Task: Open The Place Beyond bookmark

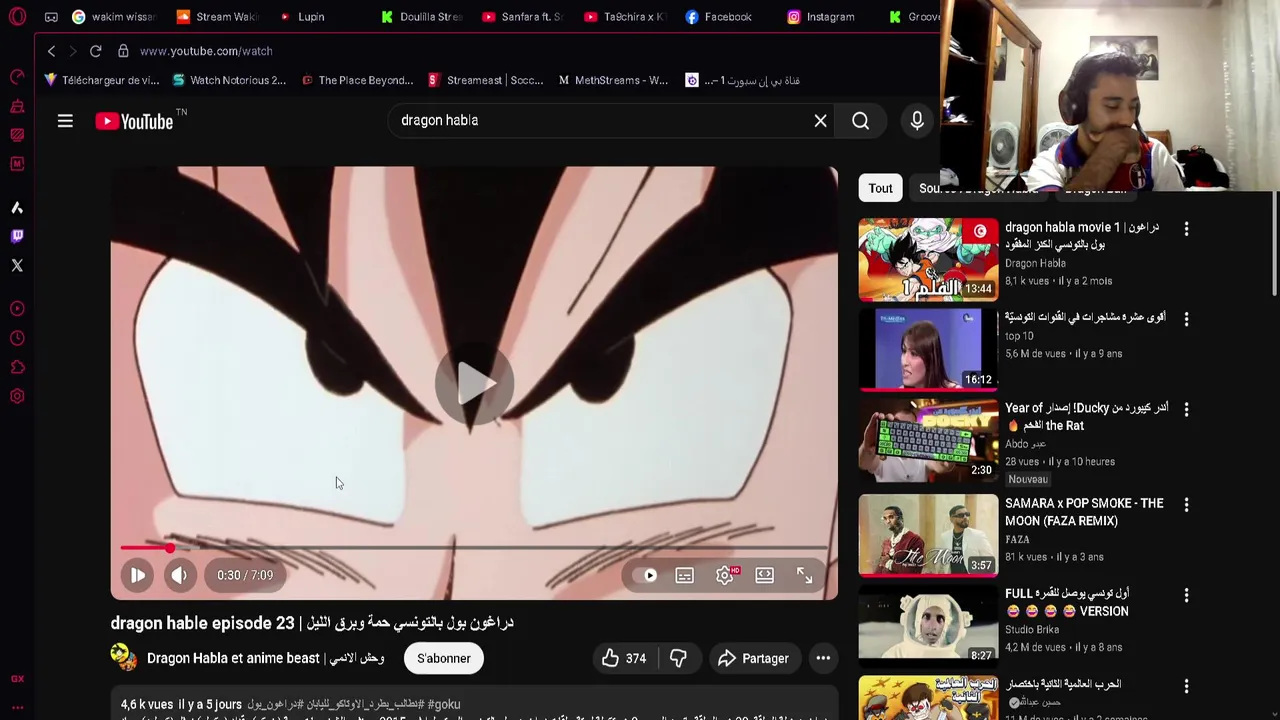Action: tap(357, 80)
